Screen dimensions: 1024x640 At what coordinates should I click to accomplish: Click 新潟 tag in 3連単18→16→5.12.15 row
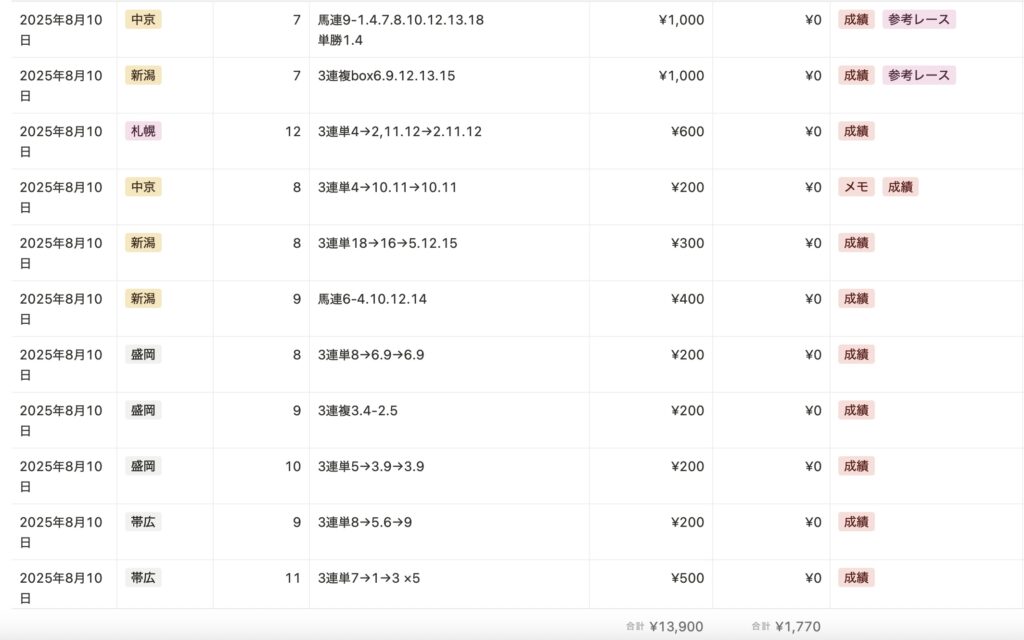coord(143,243)
